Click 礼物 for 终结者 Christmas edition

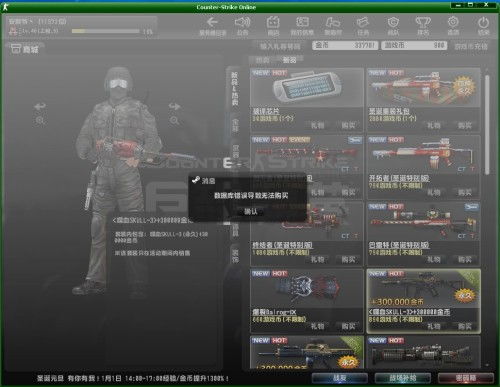click(x=317, y=259)
